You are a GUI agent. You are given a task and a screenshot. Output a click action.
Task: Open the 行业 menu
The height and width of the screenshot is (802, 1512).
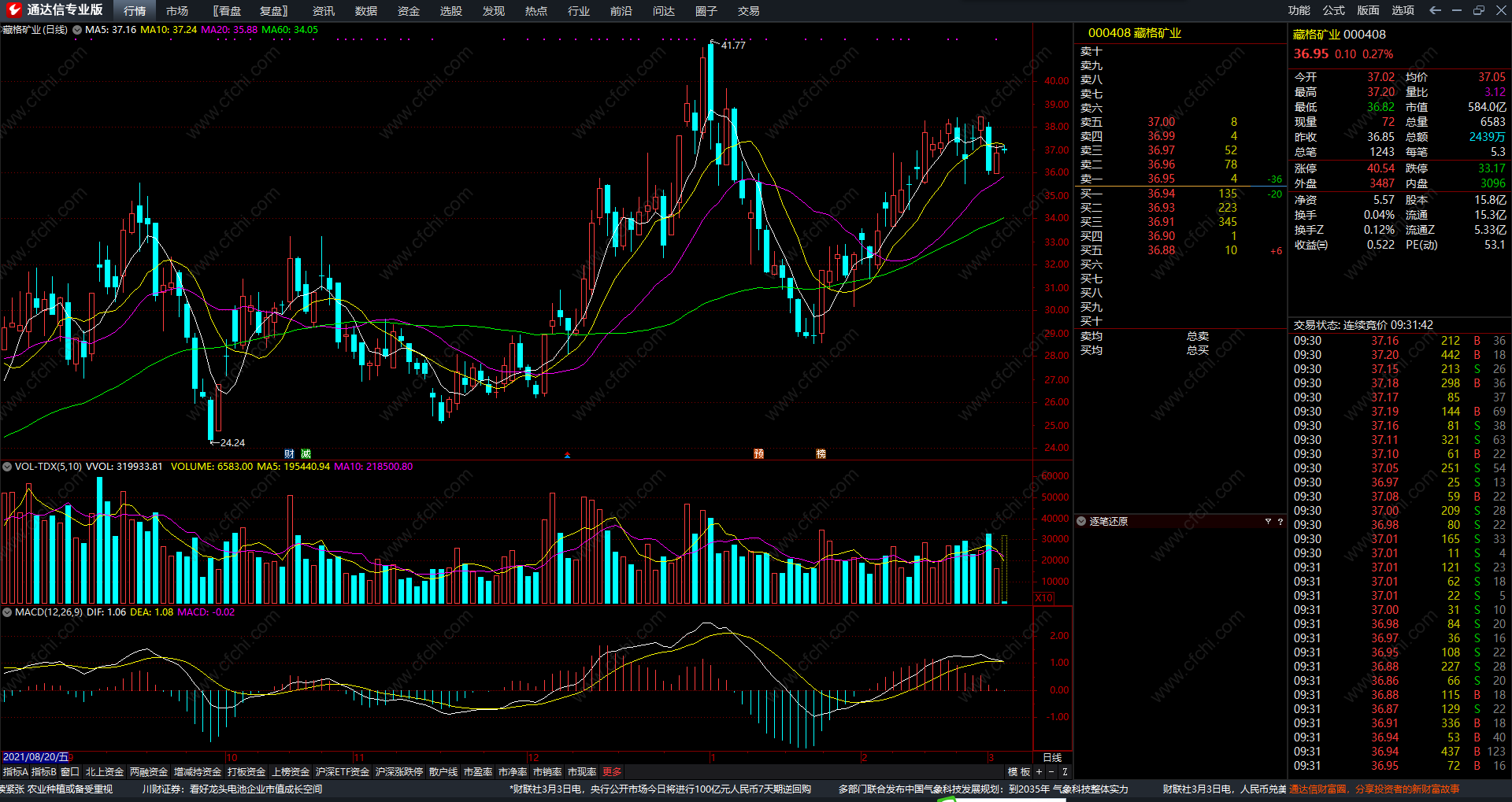[x=579, y=11]
